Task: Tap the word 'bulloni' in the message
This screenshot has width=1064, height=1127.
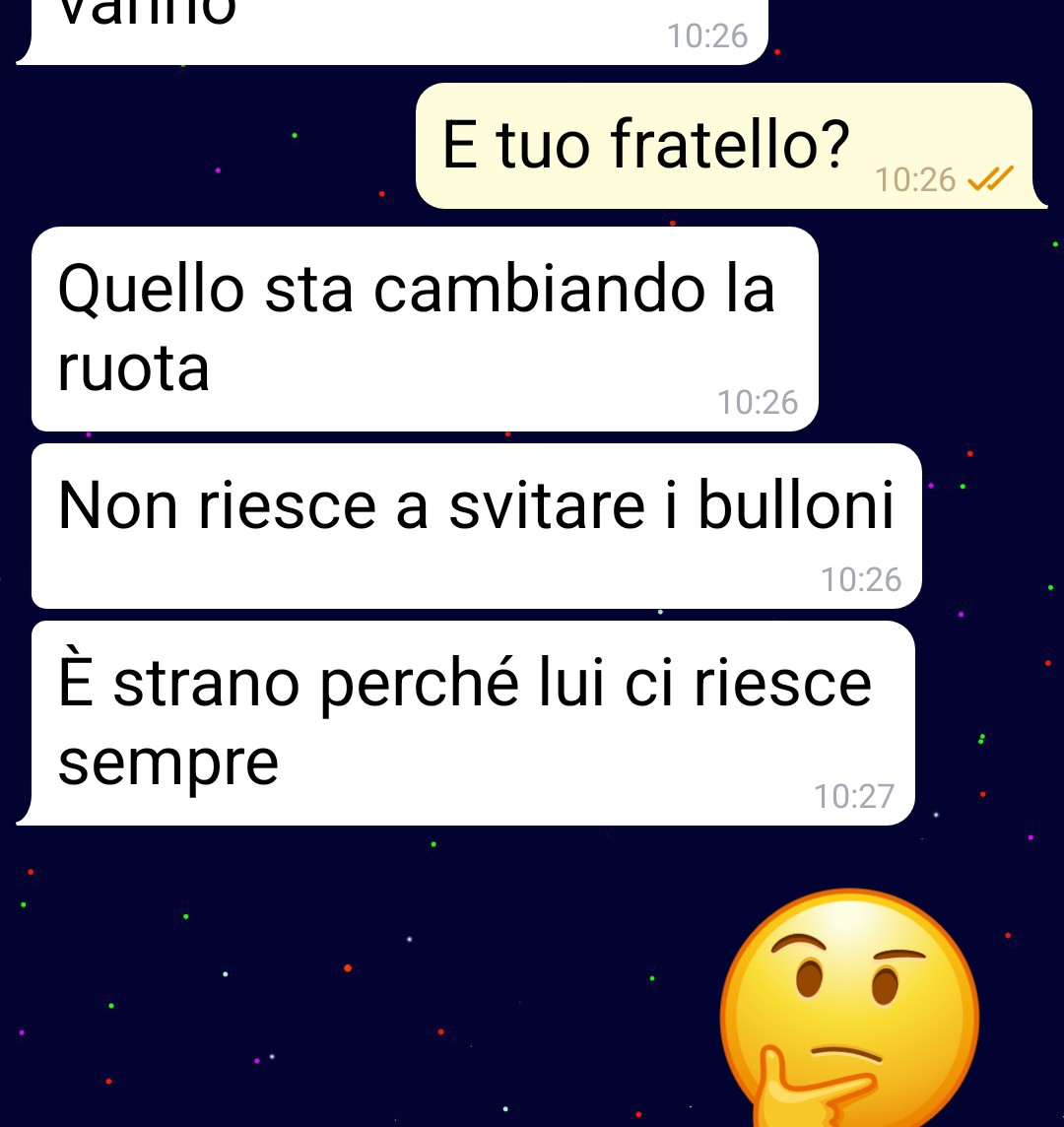Action: (796, 505)
